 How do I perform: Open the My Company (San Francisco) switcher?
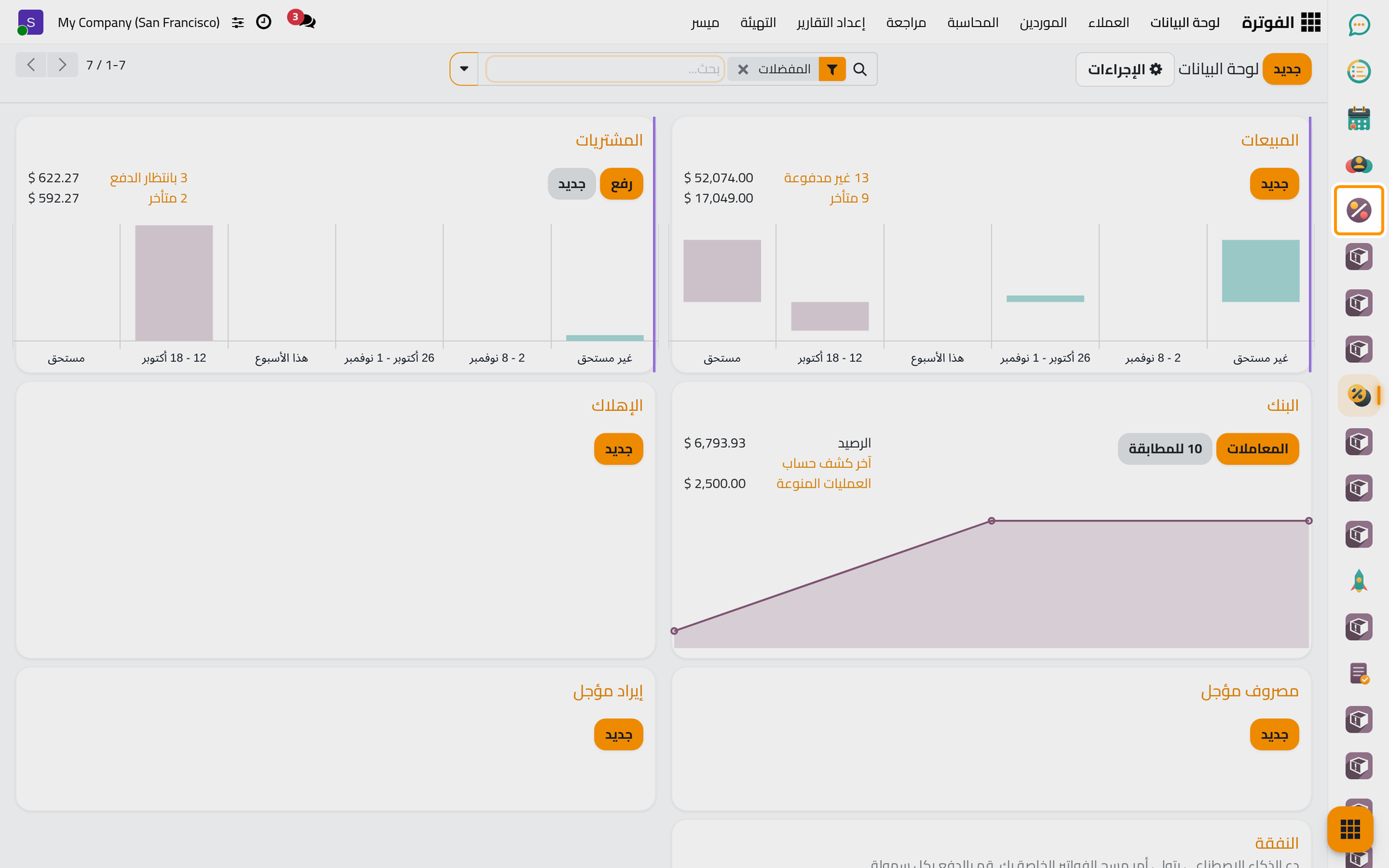pyautogui.click(x=139, y=22)
